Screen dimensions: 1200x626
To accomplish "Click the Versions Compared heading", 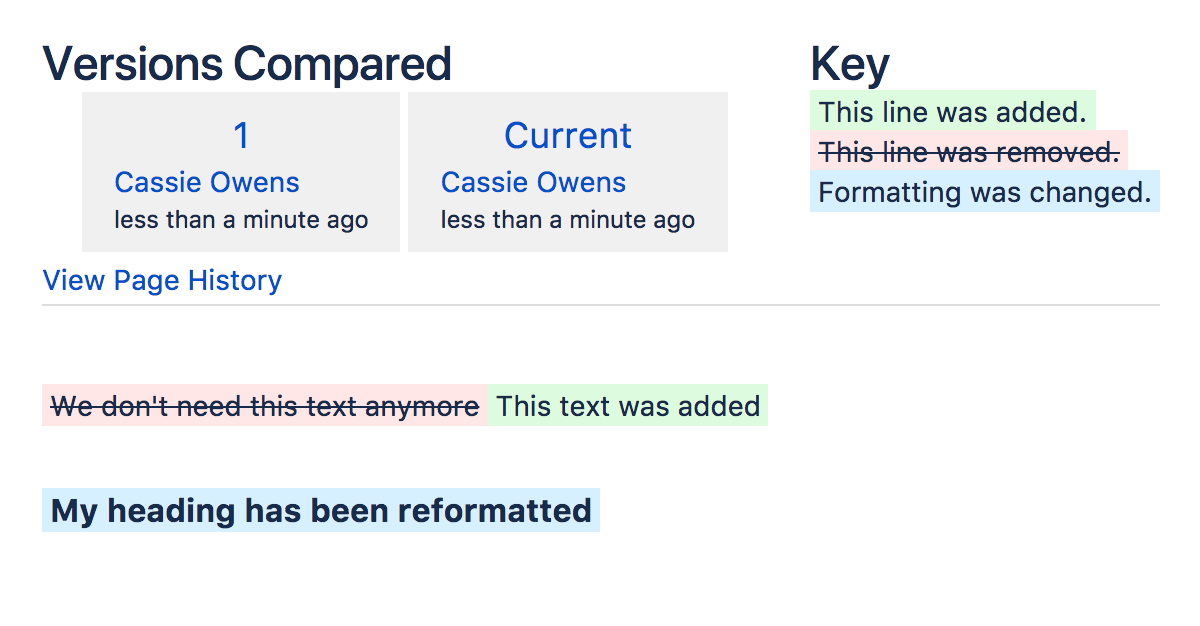I will coord(247,64).
